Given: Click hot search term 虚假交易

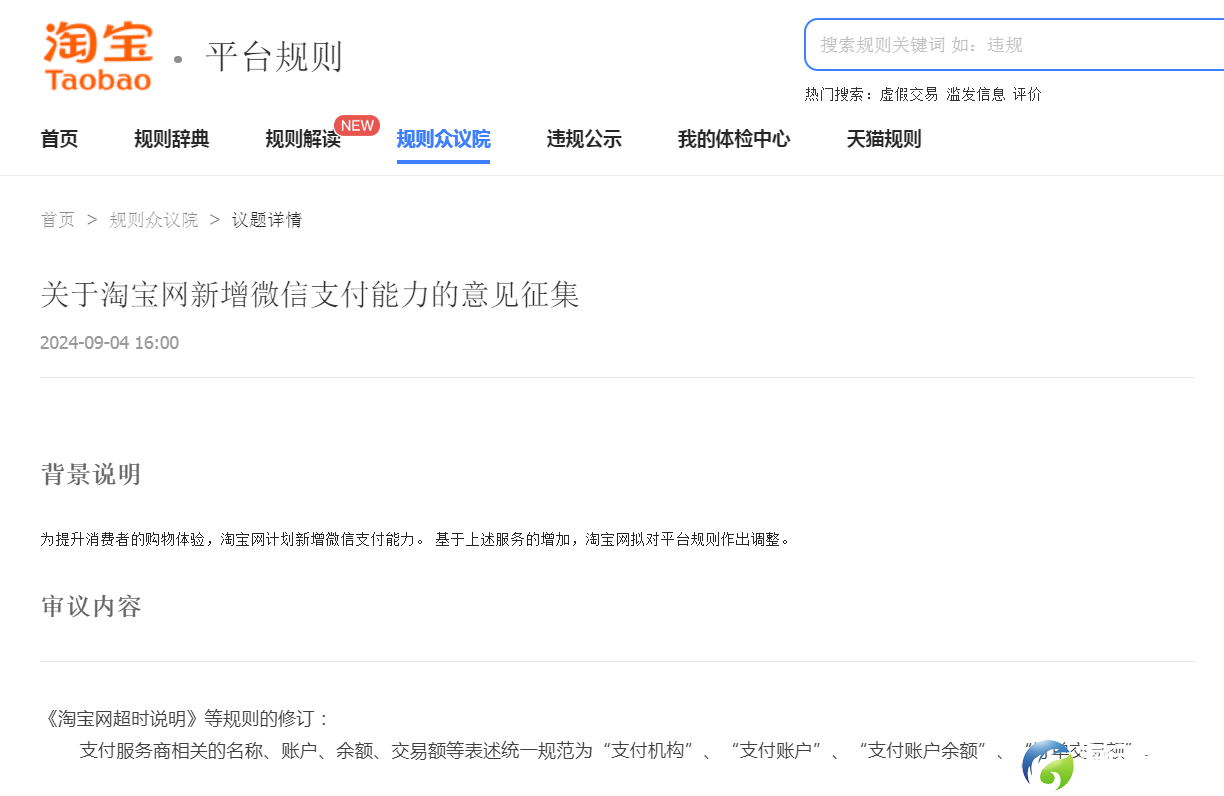Looking at the screenshot, I should tap(909, 94).
